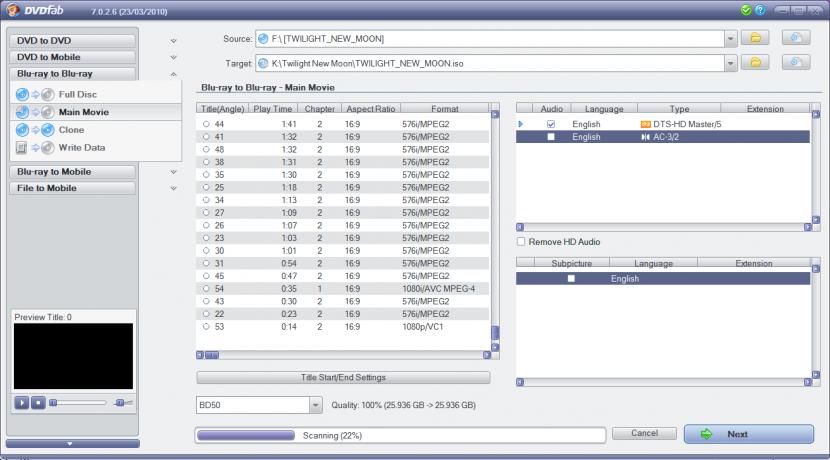The width and height of the screenshot is (830, 460).
Task: Choose the Clone mode option
Action: click(70, 130)
